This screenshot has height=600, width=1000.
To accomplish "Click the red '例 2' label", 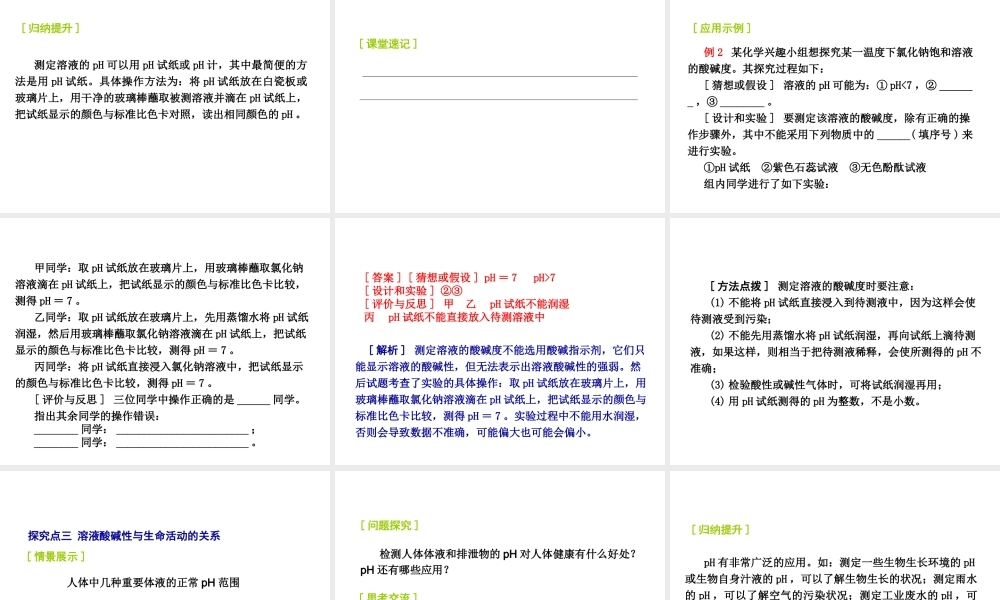I will click(713, 52).
